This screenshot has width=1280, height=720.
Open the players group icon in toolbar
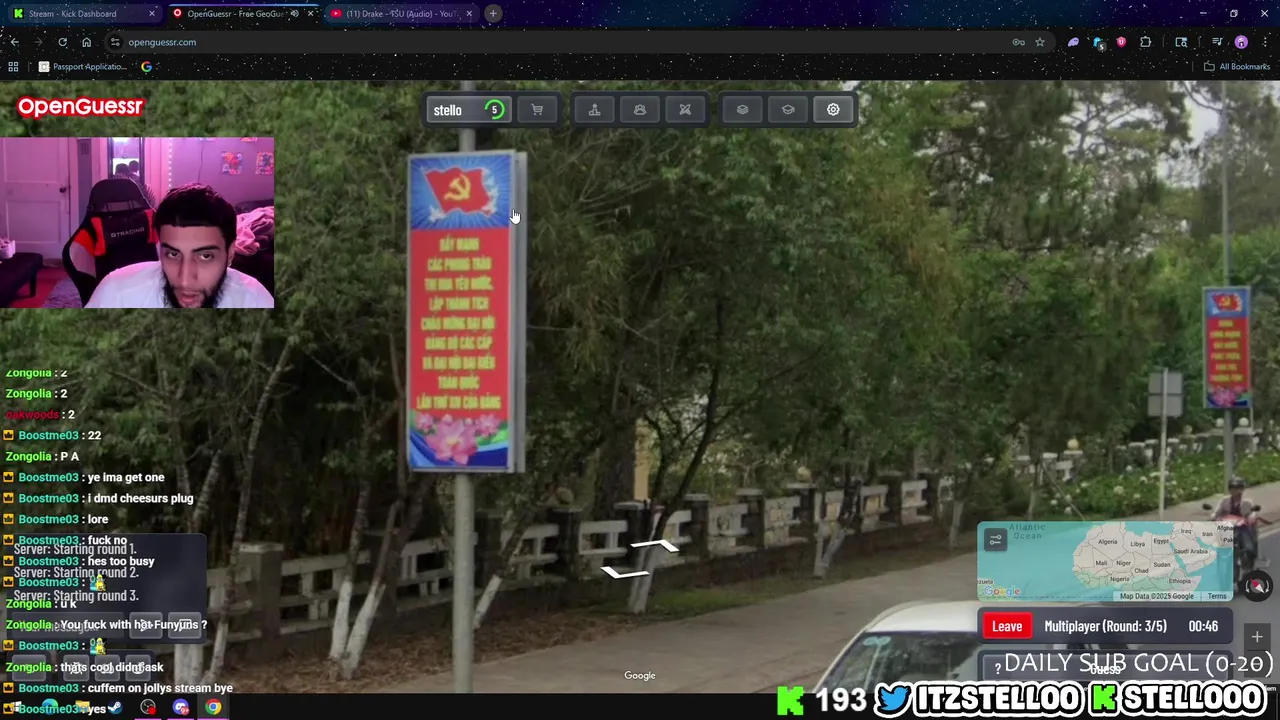640,110
